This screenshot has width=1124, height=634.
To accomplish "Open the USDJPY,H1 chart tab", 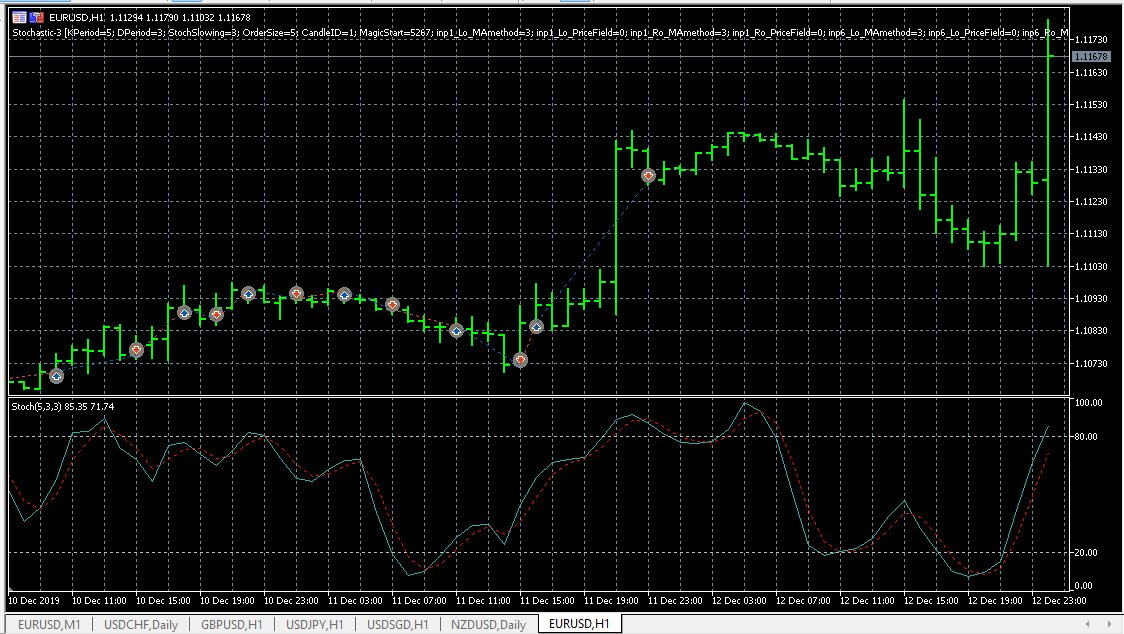I will click(315, 625).
